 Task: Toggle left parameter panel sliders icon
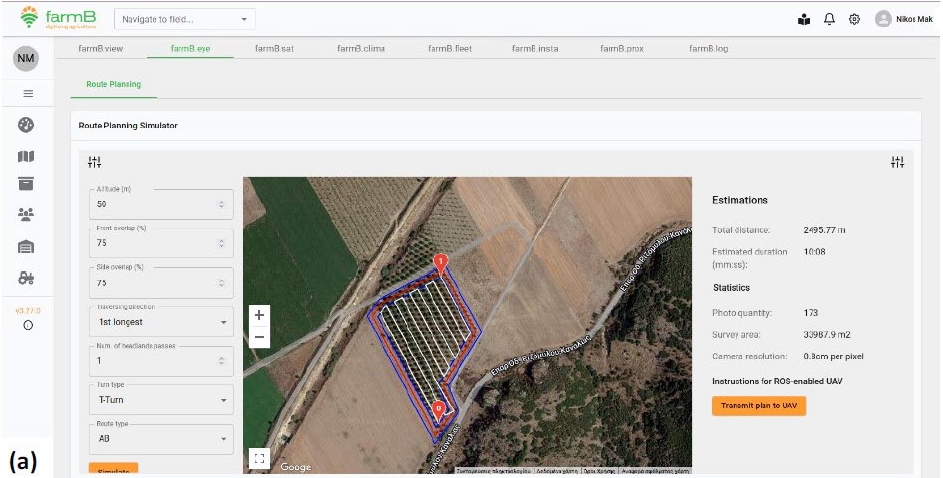[95, 162]
